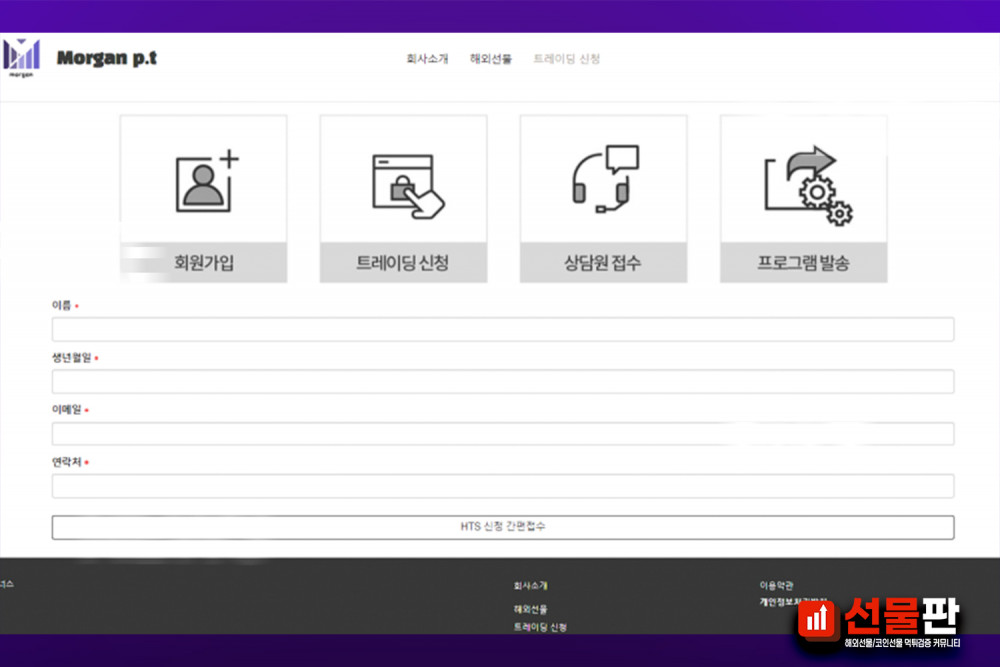Open the 회사소개 link in the footer
Viewport: 1000px width, 667px height.
pyautogui.click(x=530, y=586)
